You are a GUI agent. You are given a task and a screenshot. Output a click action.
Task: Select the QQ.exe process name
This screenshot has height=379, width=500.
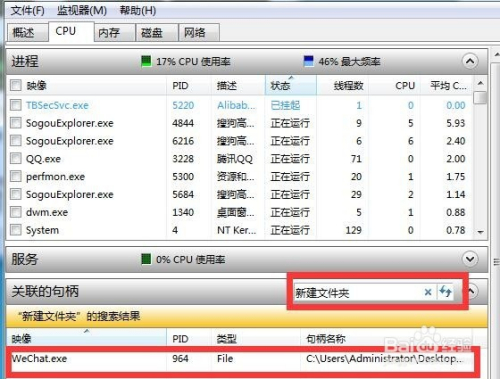(x=43, y=159)
